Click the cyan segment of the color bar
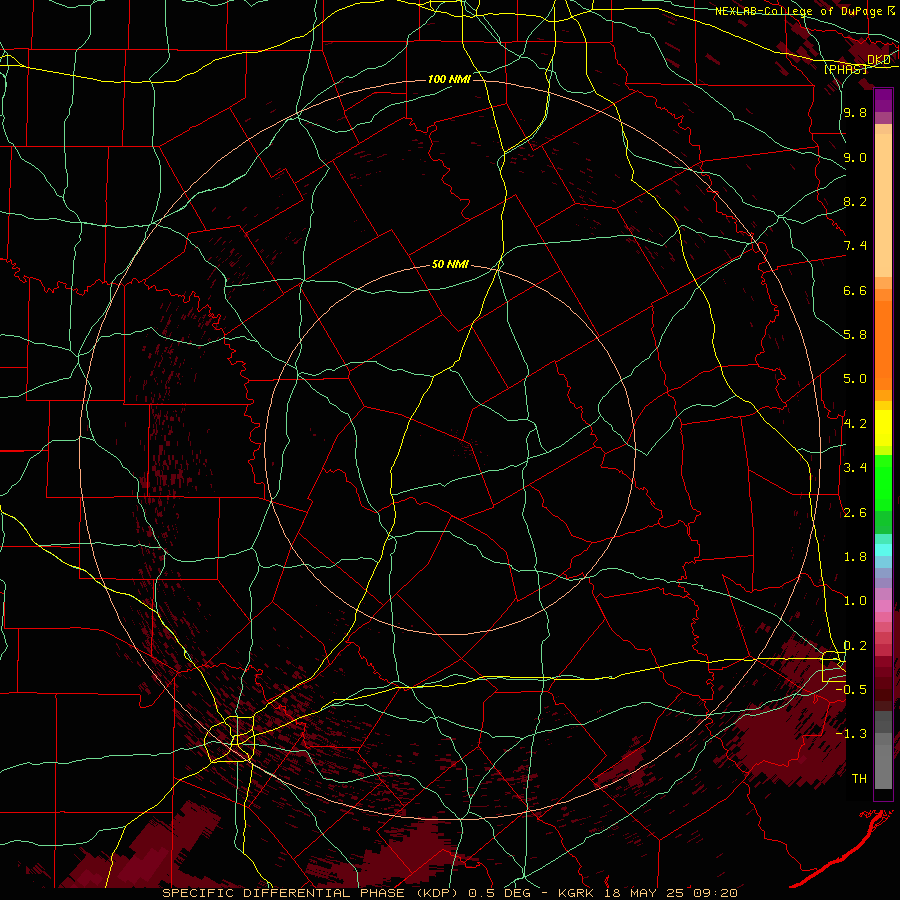The image size is (900, 900). pos(883,550)
